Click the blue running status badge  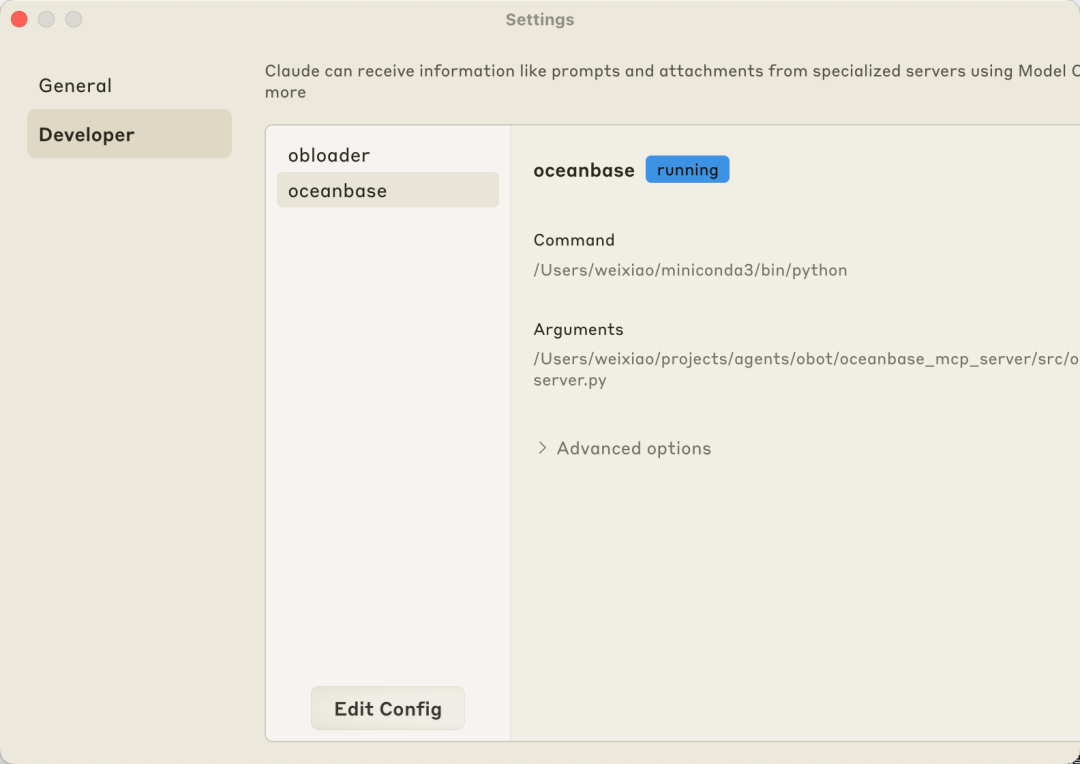tap(687, 170)
